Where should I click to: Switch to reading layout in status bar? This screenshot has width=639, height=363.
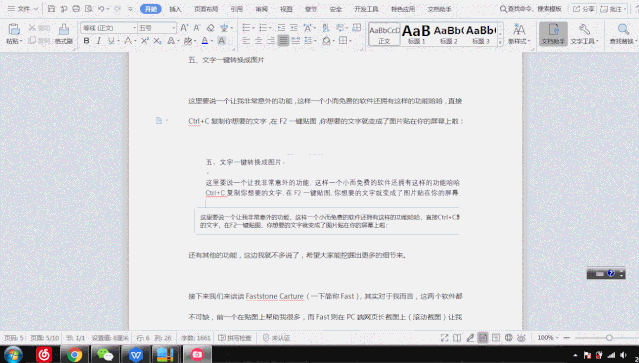(x=457, y=338)
